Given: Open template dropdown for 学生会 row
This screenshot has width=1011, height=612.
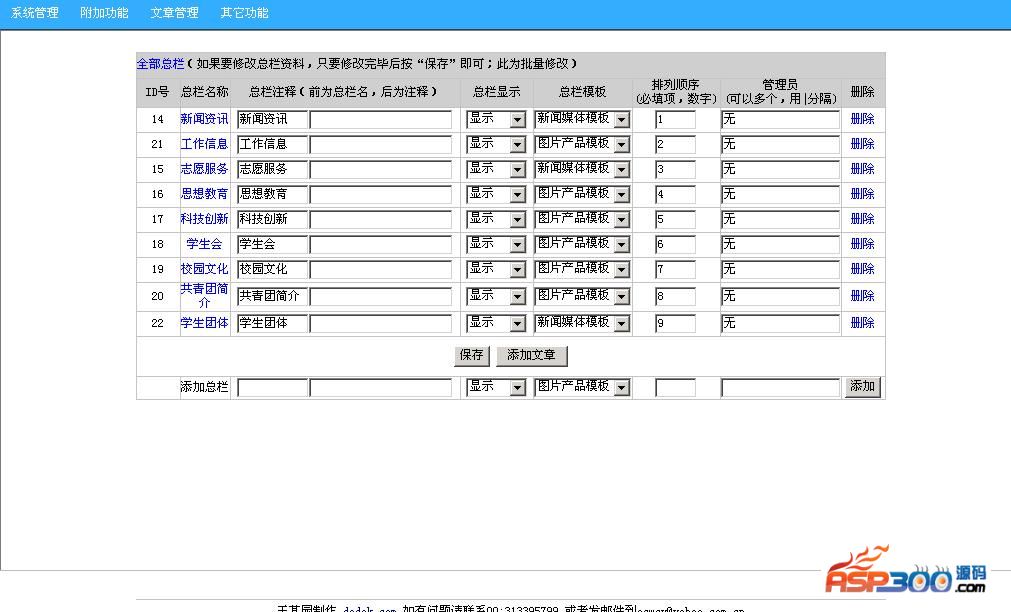Looking at the screenshot, I should click(582, 244).
